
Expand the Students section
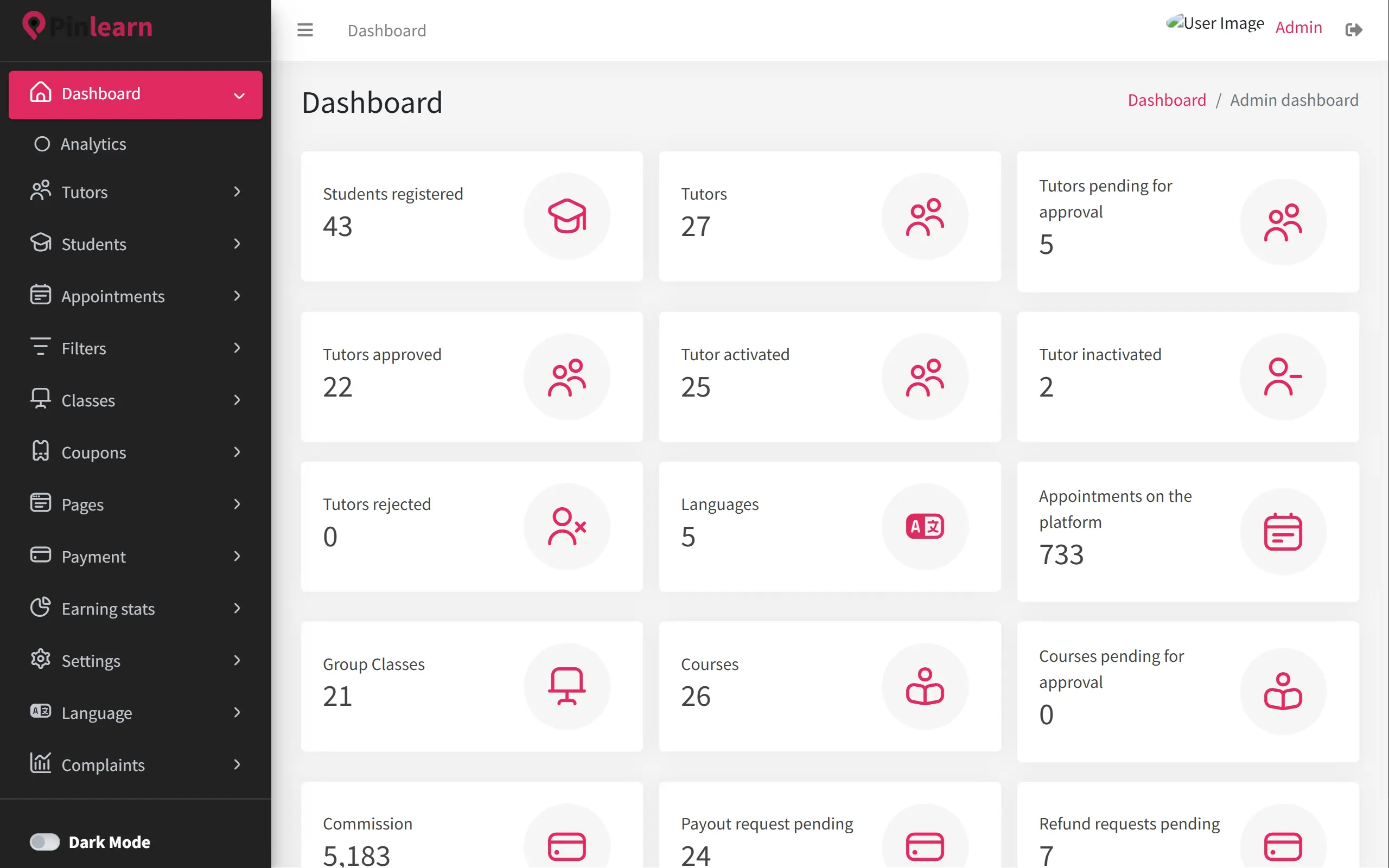point(237,244)
